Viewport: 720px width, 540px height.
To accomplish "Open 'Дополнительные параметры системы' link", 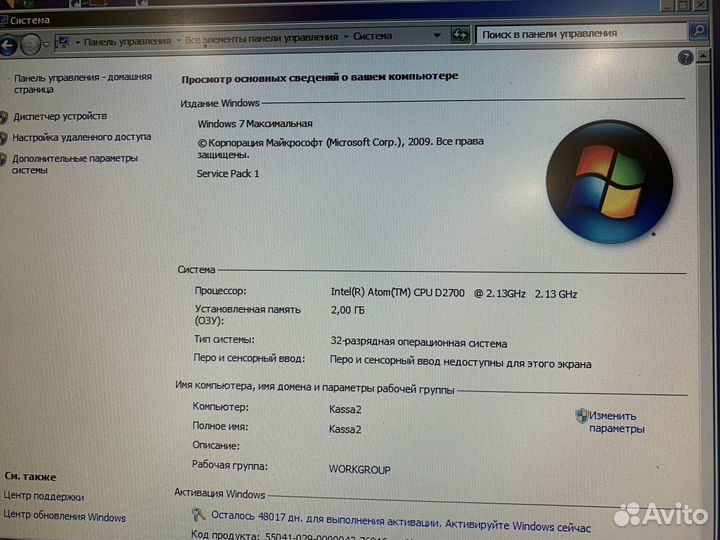I will tap(74, 164).
